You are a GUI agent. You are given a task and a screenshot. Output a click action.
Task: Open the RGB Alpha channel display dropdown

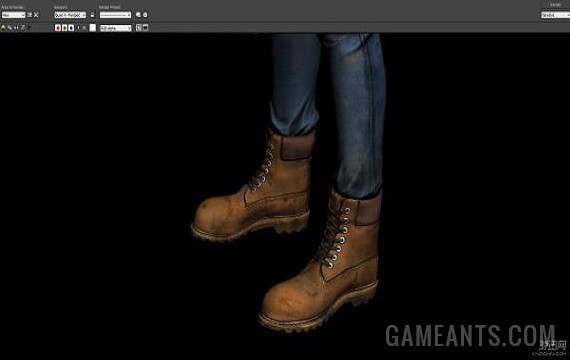pyautogui.click(x=115, y=28)
